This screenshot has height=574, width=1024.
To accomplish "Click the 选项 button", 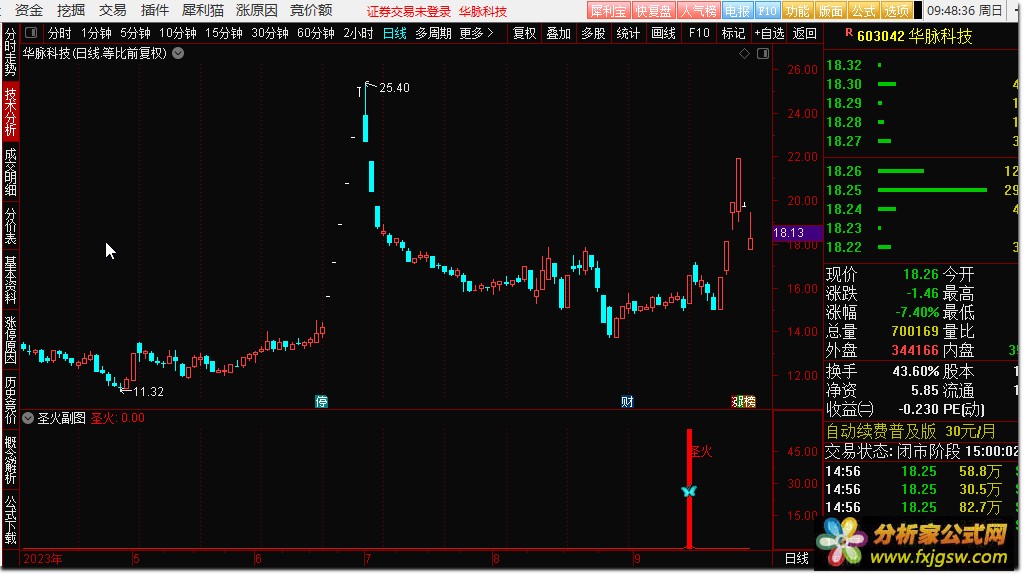I will 896,11.
